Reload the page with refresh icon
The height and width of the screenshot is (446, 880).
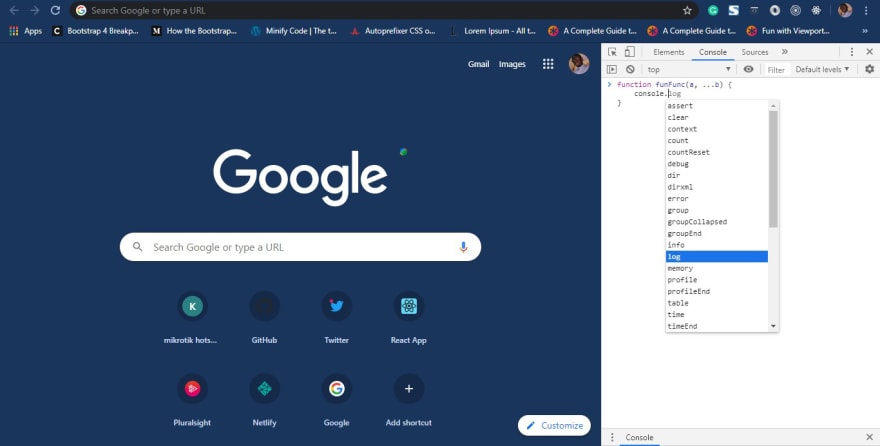[55, 10]
